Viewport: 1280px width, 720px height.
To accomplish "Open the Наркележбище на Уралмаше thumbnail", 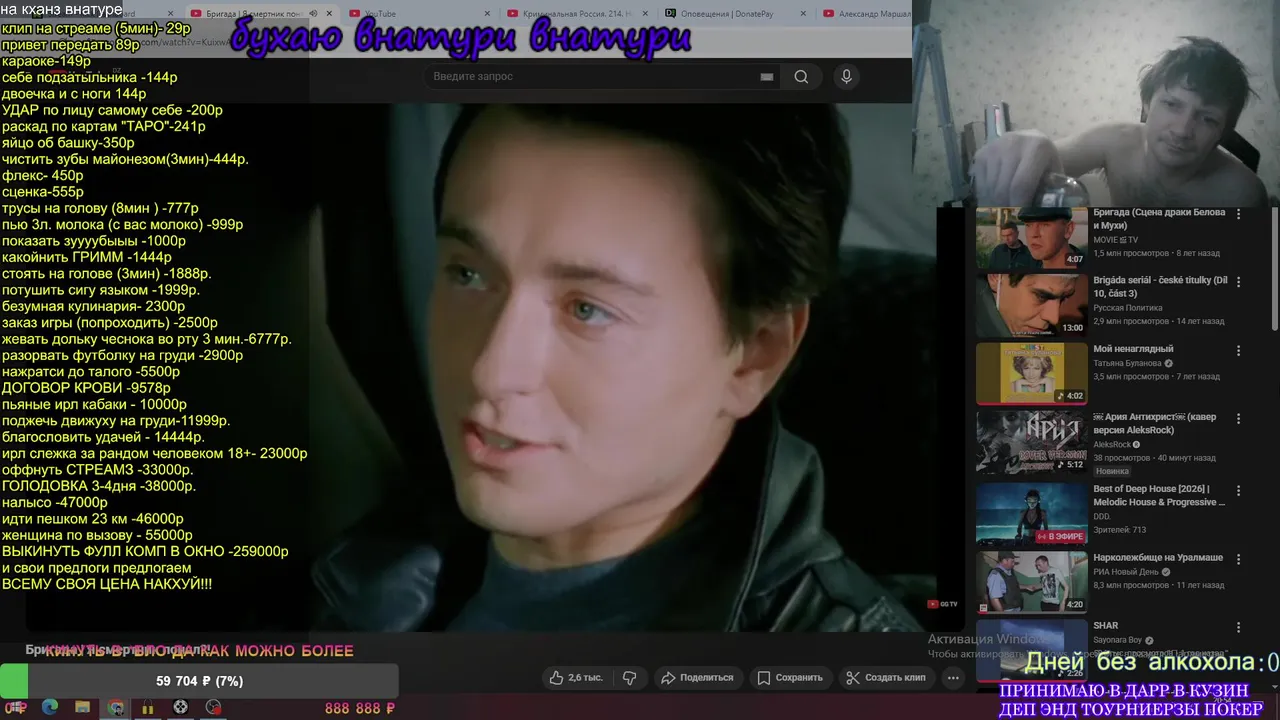I will (1031, 582).
